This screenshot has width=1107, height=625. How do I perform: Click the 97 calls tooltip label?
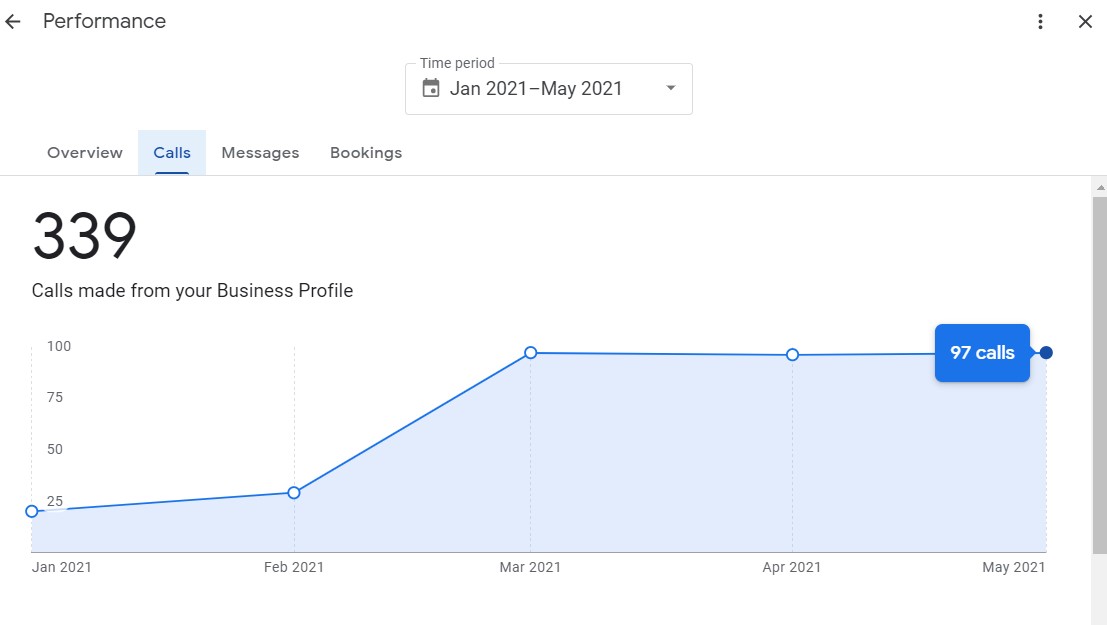tap(982, 353)
